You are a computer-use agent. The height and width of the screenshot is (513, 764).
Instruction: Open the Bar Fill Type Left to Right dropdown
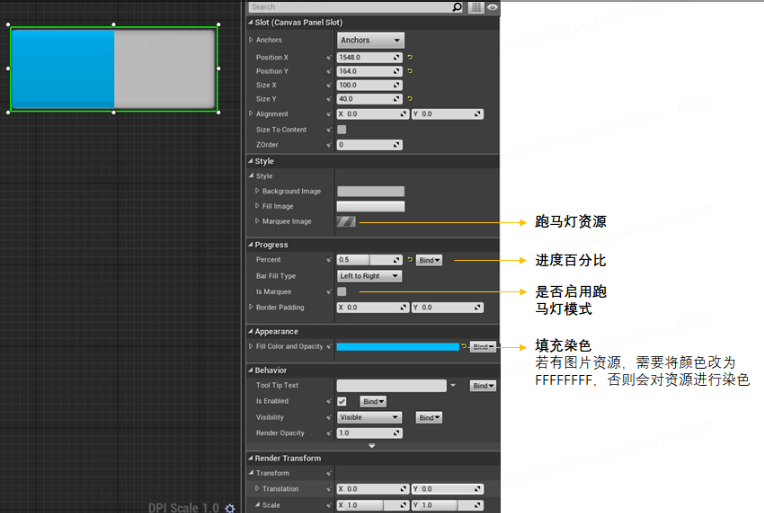(x=369, y=276)
